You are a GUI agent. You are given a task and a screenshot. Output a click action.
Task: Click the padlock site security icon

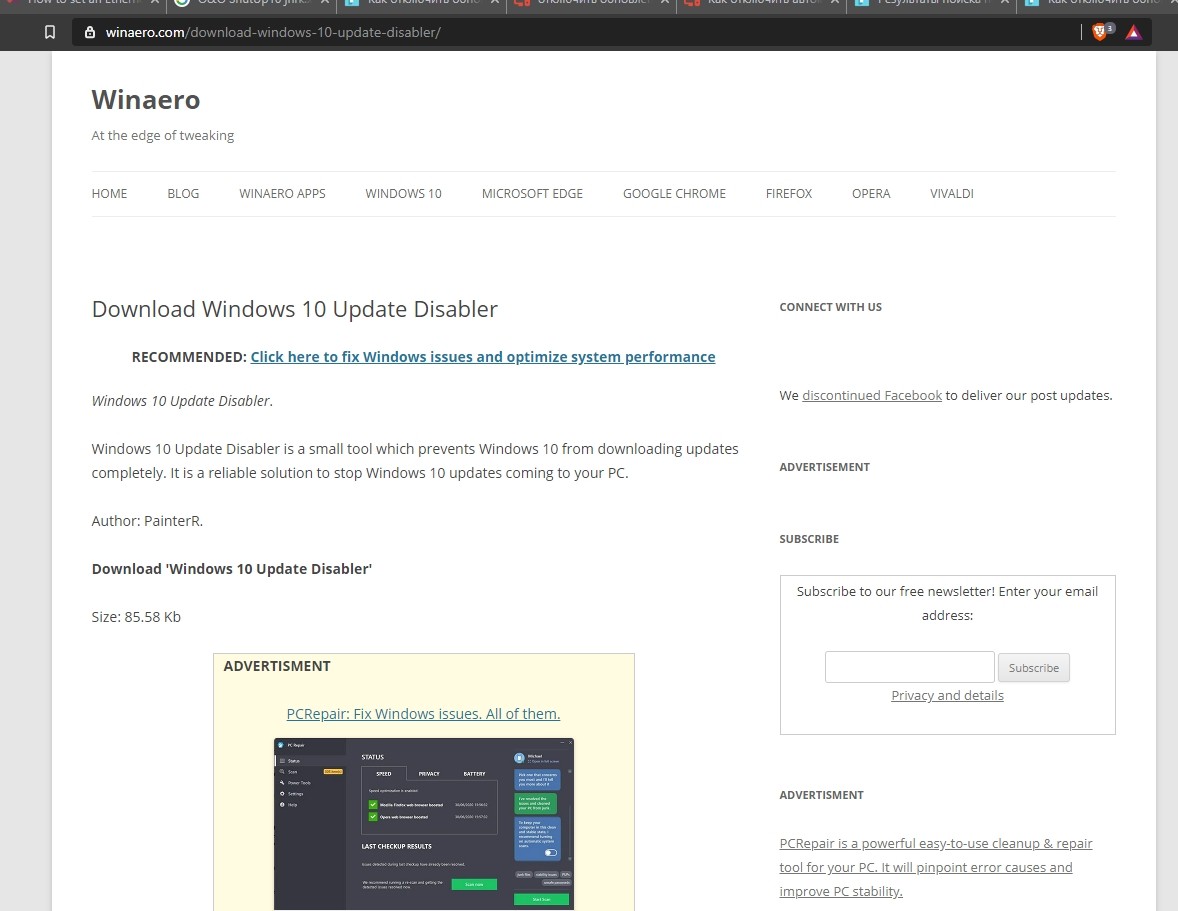tap(90, 32)
